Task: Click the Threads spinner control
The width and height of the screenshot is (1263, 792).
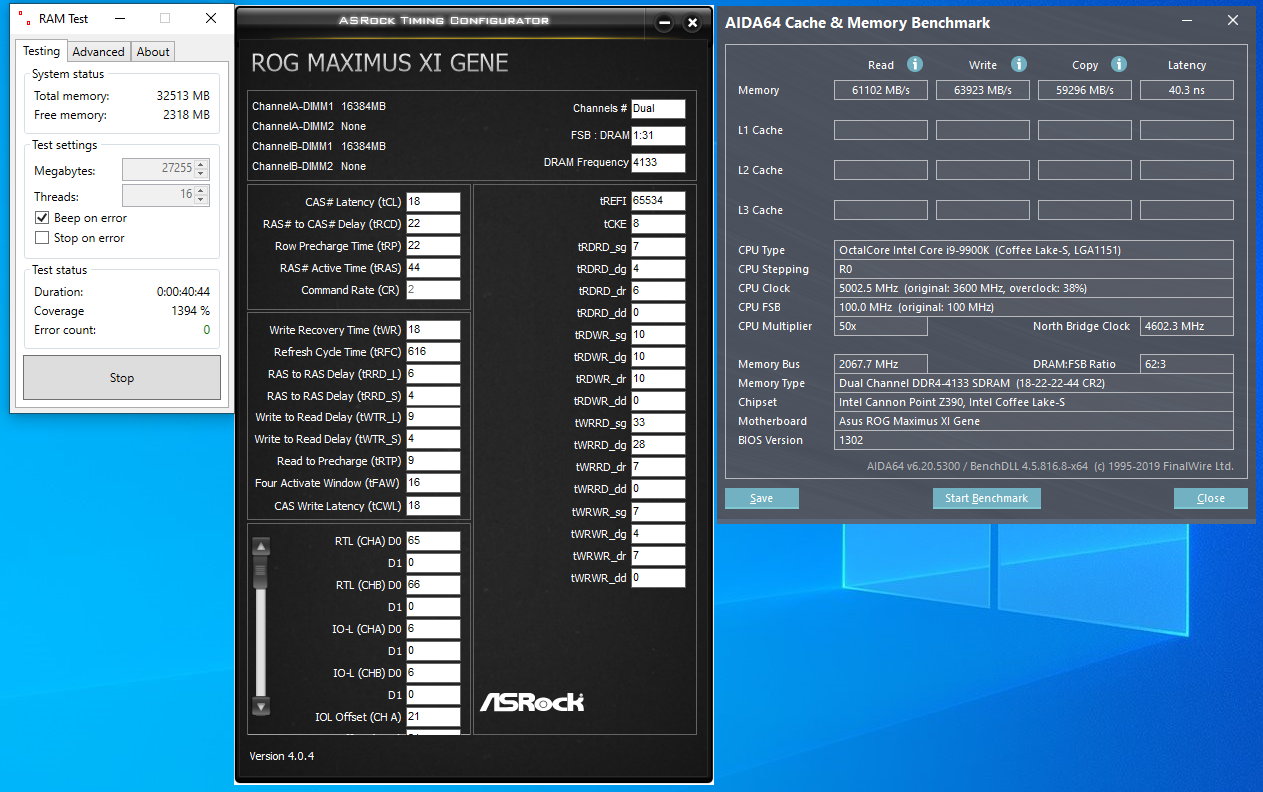Action: click(x=201, y=195)
